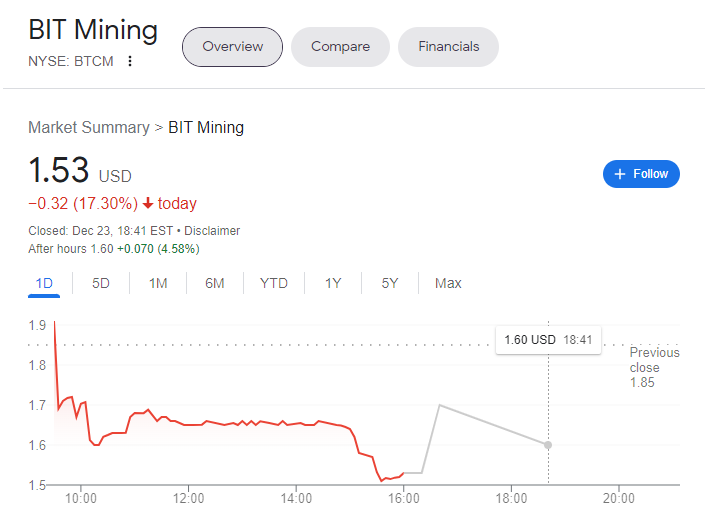Select the 5D time range
This screenshot has width=706, height=518.
(x=101, y=283)
